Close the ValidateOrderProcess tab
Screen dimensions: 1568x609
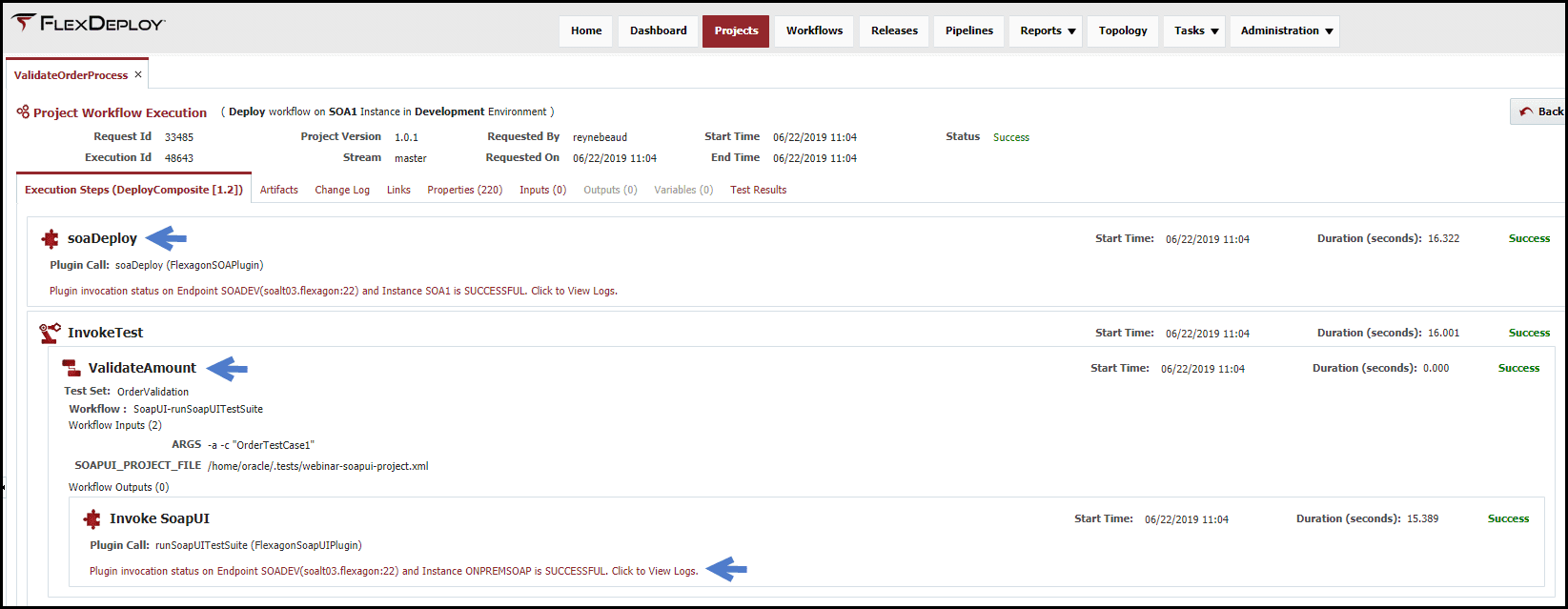[138, 74]
